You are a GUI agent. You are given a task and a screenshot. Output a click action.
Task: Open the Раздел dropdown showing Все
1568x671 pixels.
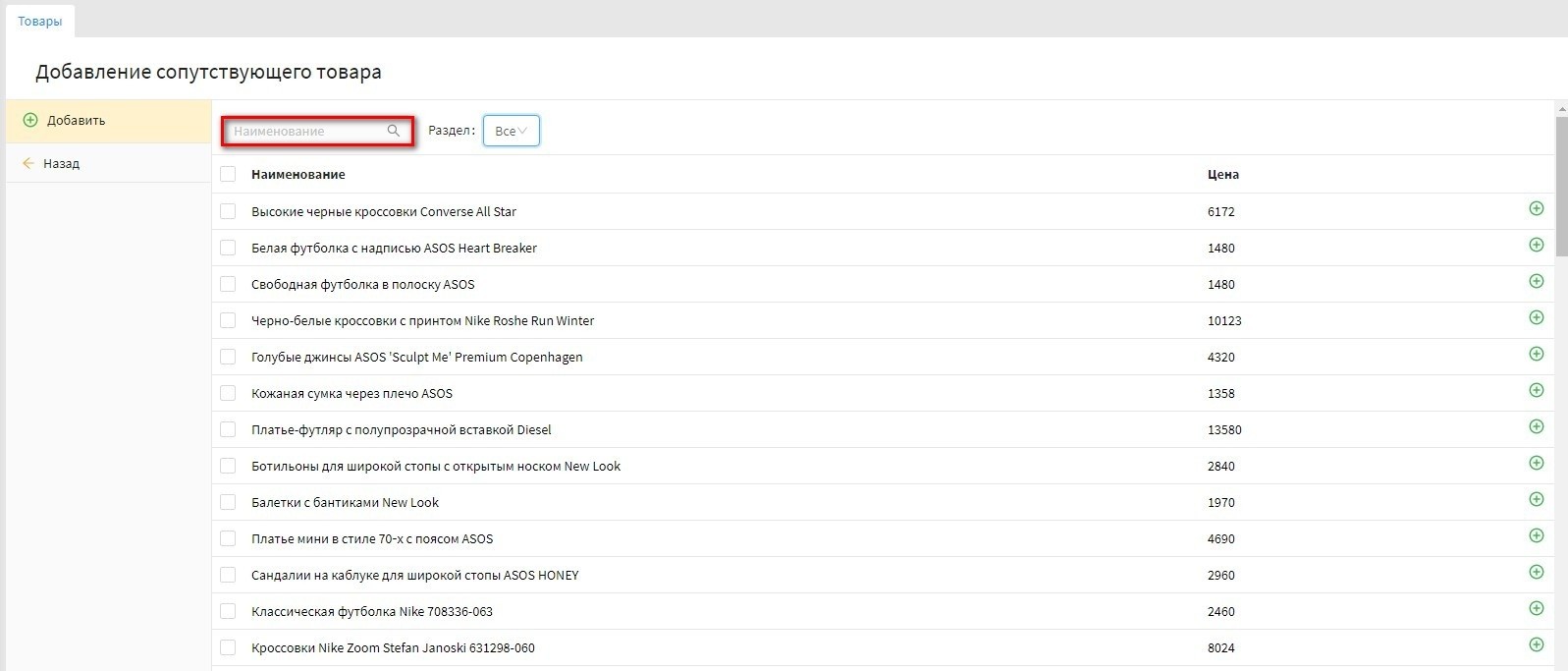point(511,131)
